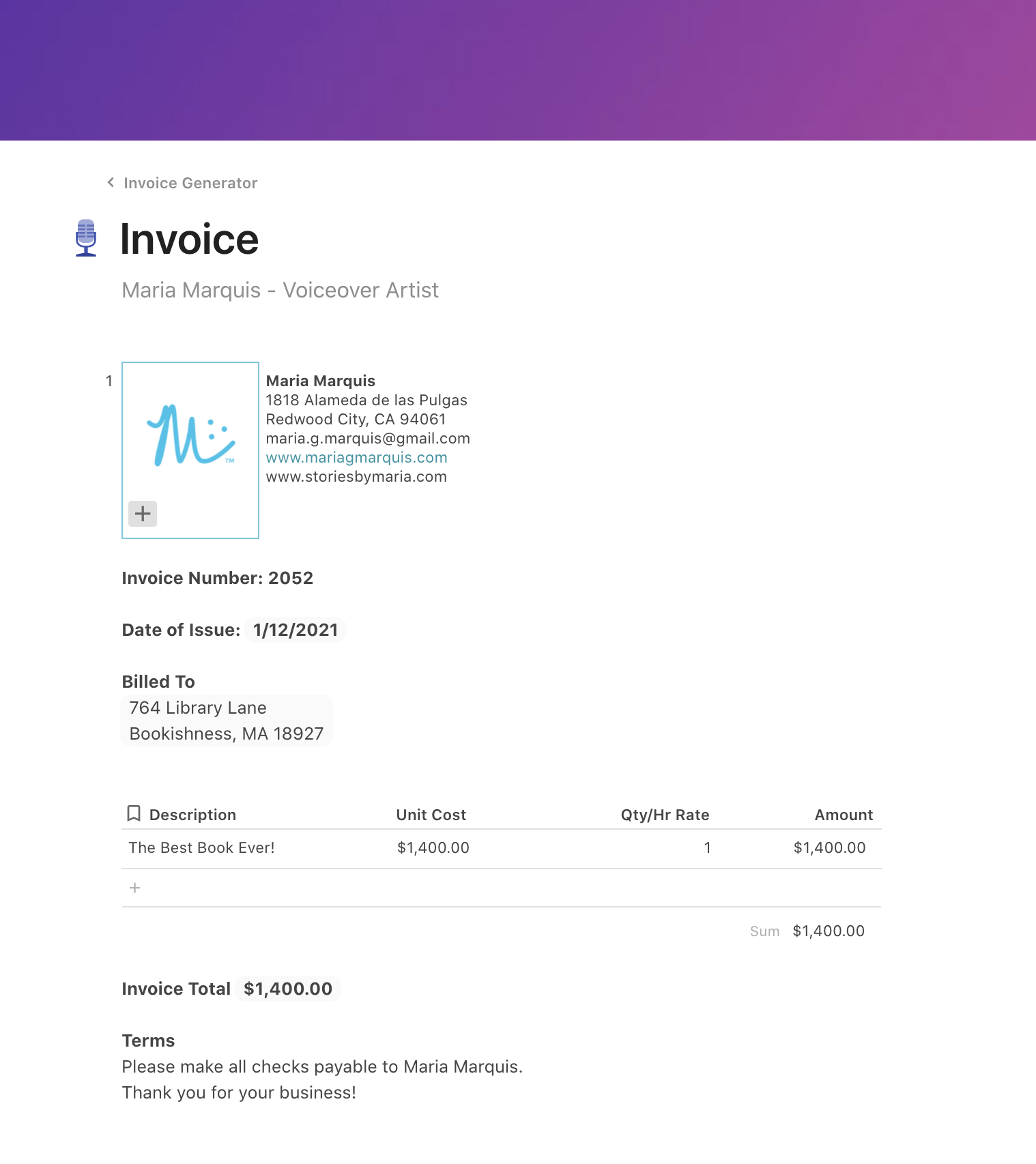This screenshot has height=1164, width=1036.
Task: Click the Qty/Hr Rate column header
Action: click(x=665, y=815)
